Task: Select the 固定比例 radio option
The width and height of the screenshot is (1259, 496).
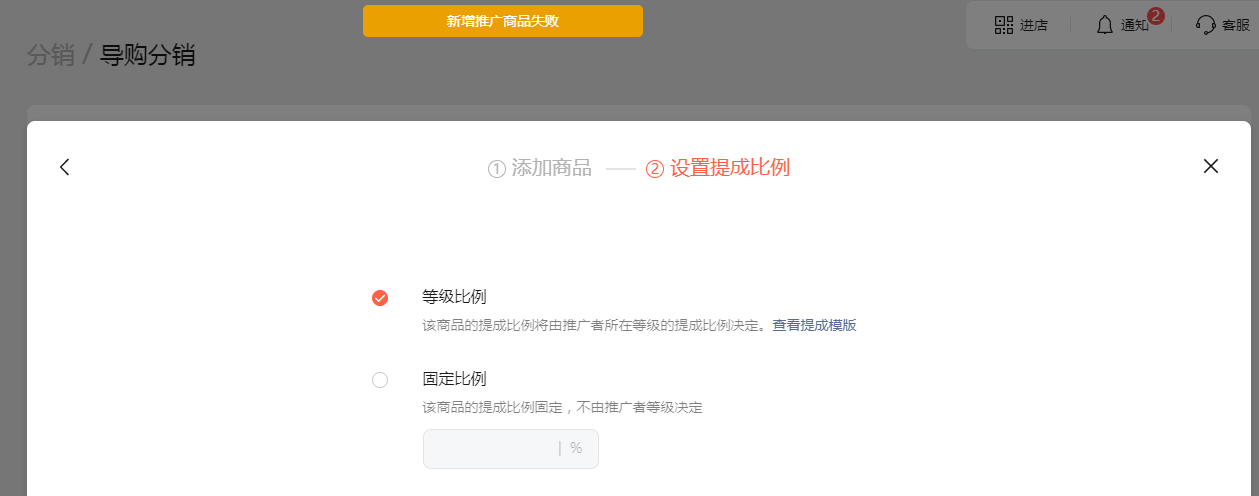Action: 380,380
